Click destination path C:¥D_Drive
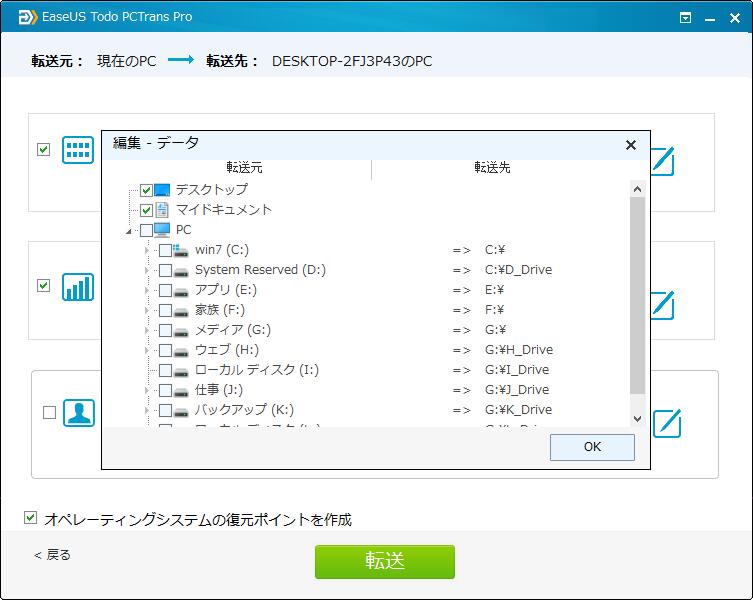The height and width of the screenshot is (600, 753). point(518,270)
